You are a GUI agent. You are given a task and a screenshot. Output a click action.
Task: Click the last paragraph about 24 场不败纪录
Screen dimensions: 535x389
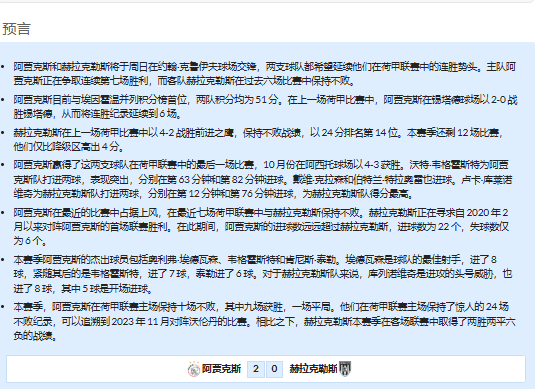[x=264, y=321]
